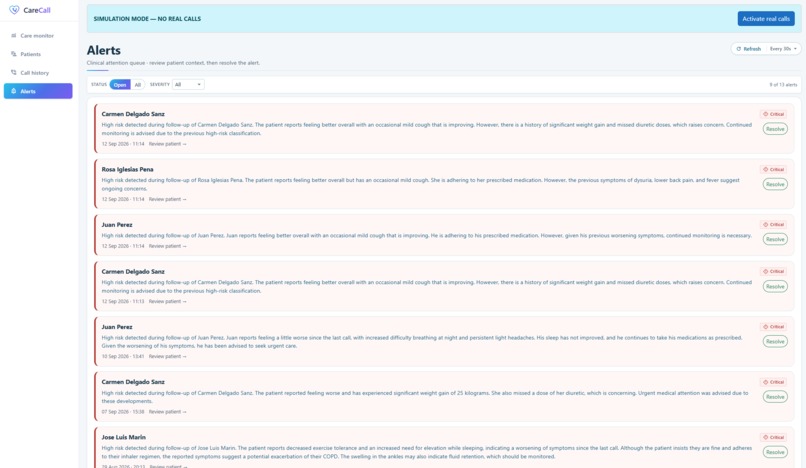Screen dimensions: 806x468
Task: Select the Alerts sidebar item
Action: pyautogui.click(x=38, y=91)
